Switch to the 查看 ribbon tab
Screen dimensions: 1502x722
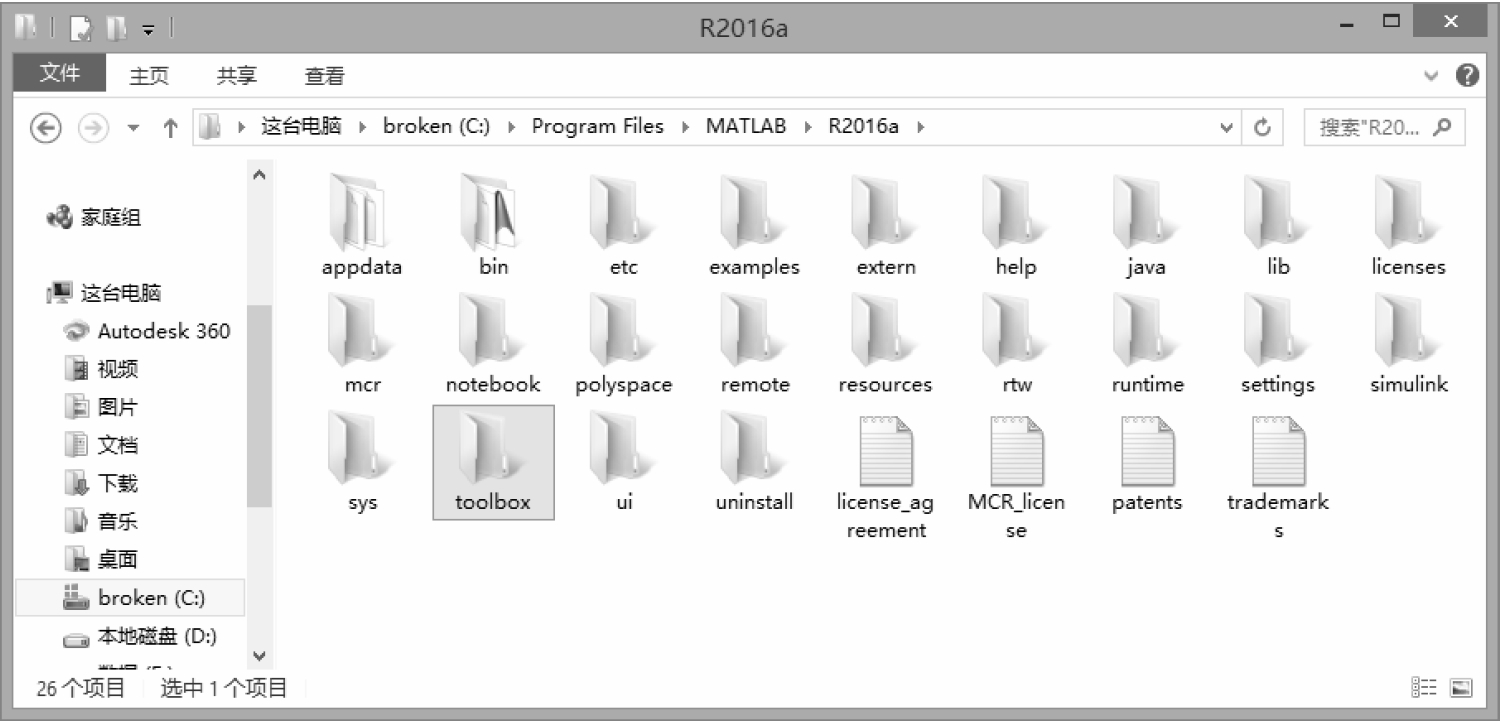[324, 76]
